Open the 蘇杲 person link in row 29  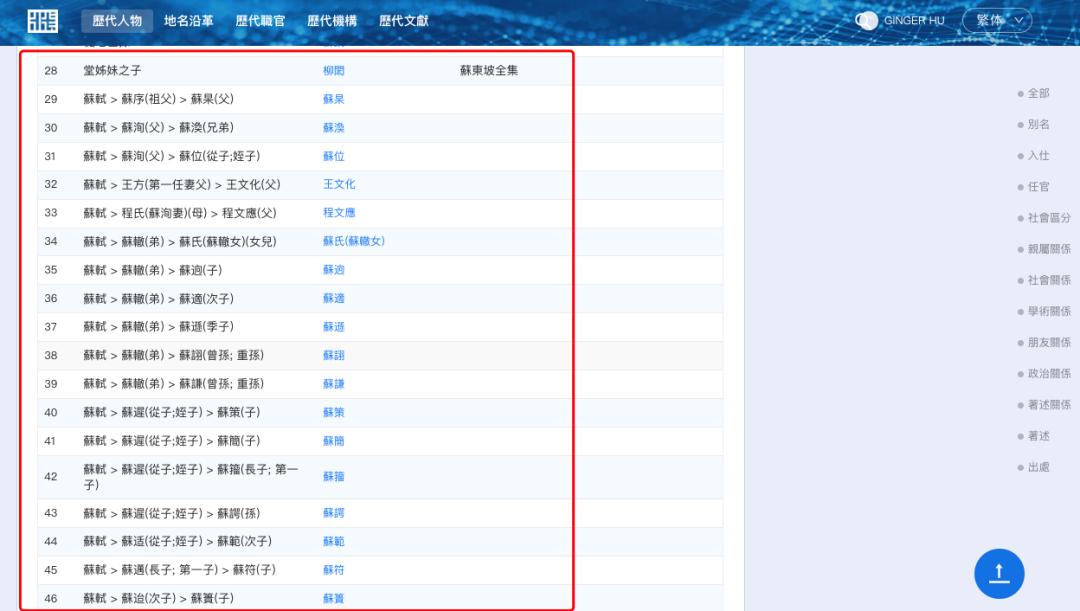333,99
